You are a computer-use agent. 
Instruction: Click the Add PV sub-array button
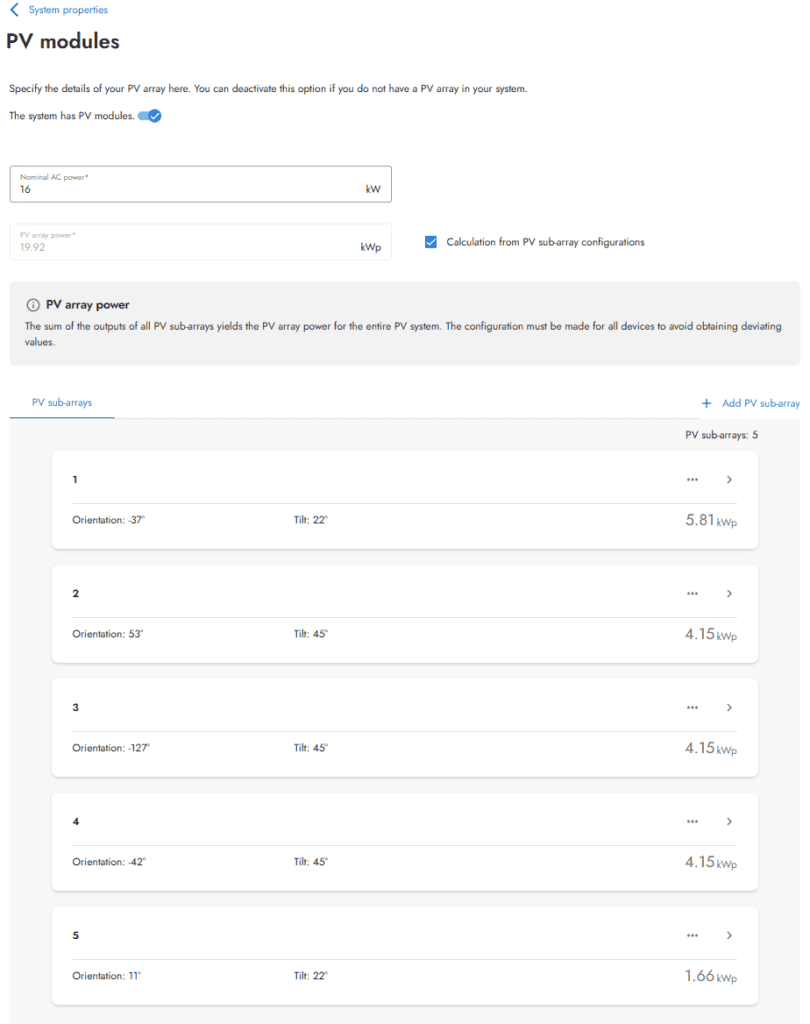click(760, 403)
